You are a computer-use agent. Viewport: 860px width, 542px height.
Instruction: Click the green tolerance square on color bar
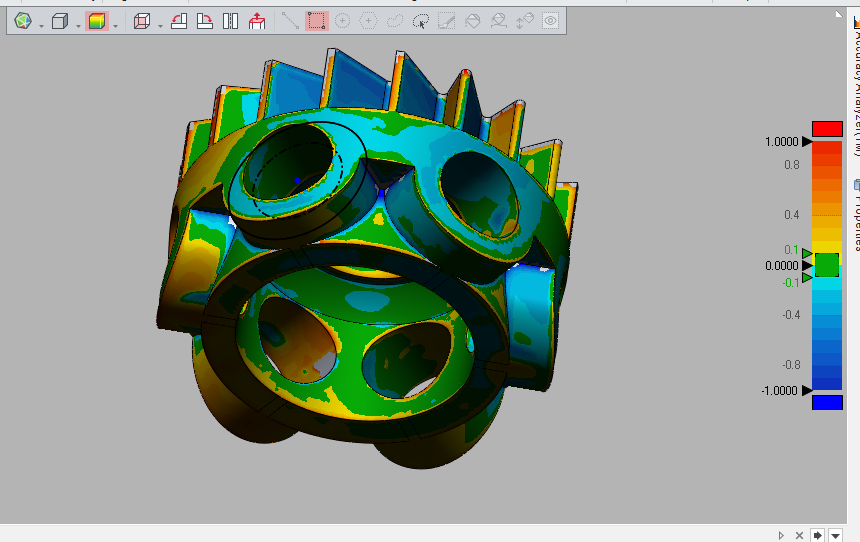pos(827,265)
